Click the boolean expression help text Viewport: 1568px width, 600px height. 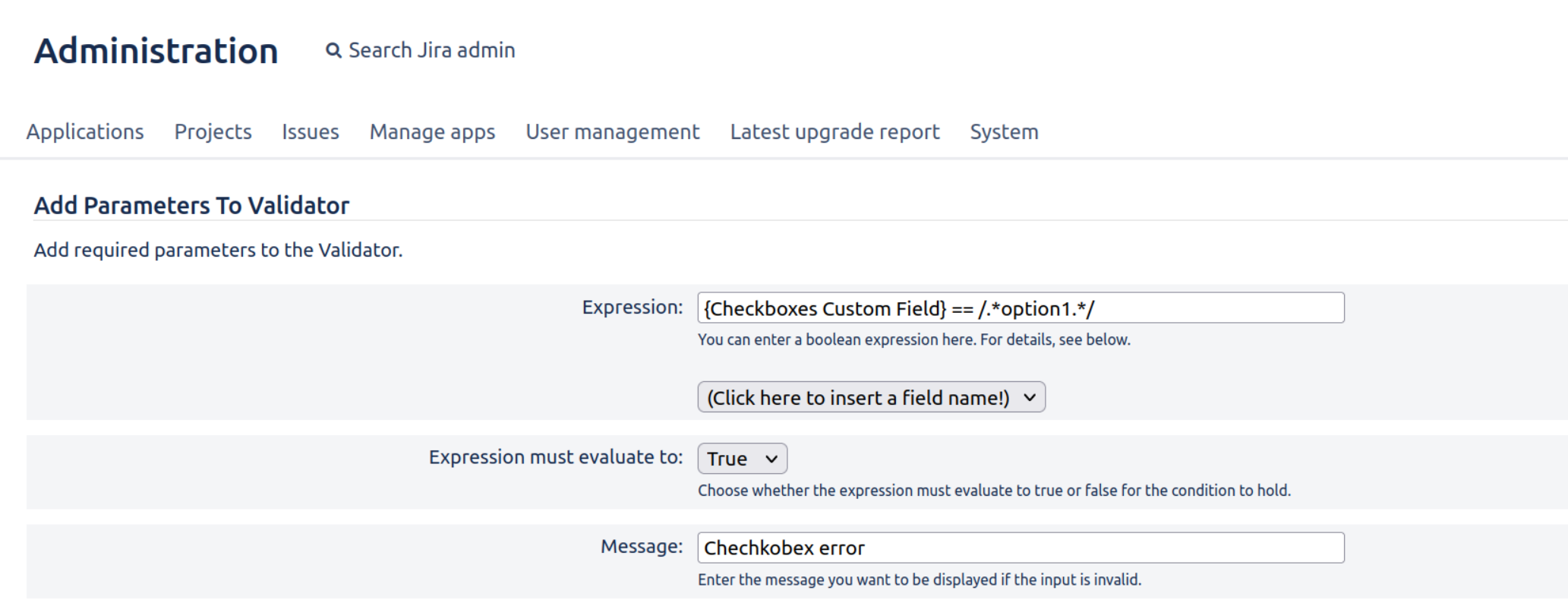[913, 340]
